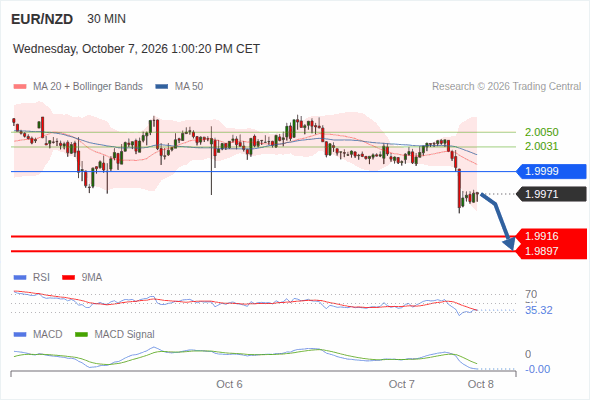The image size is (590, 400).
Task: Click the MACD zero level label
Action: click(528, 354)
